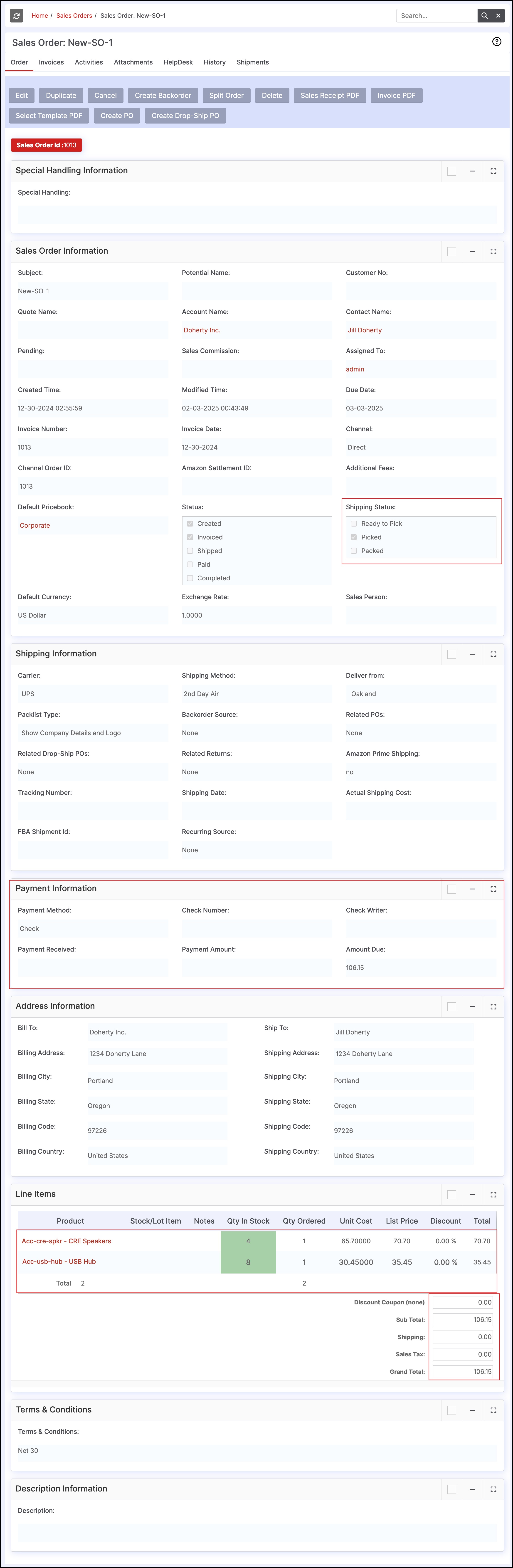
Task: Toggle the Paid status checkbox
Action: pos(190,564)
